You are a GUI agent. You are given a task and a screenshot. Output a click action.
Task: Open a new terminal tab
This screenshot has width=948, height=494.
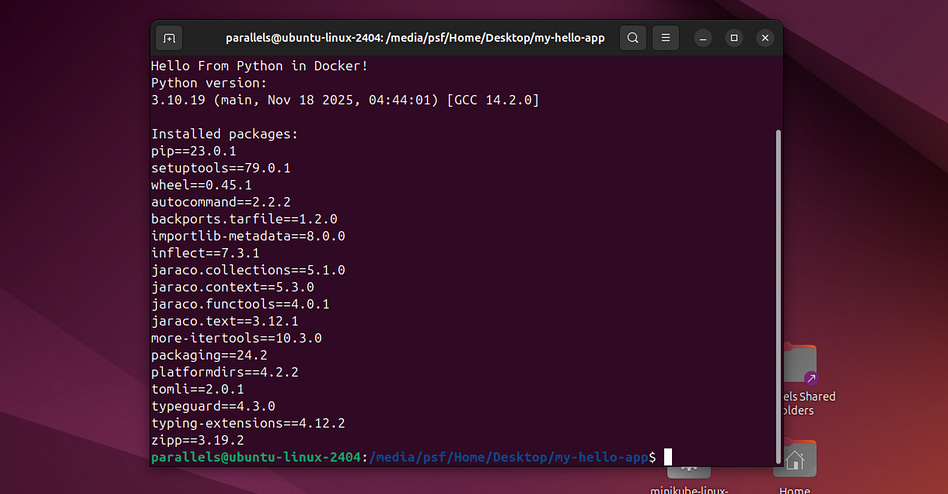tap(169, 38)
